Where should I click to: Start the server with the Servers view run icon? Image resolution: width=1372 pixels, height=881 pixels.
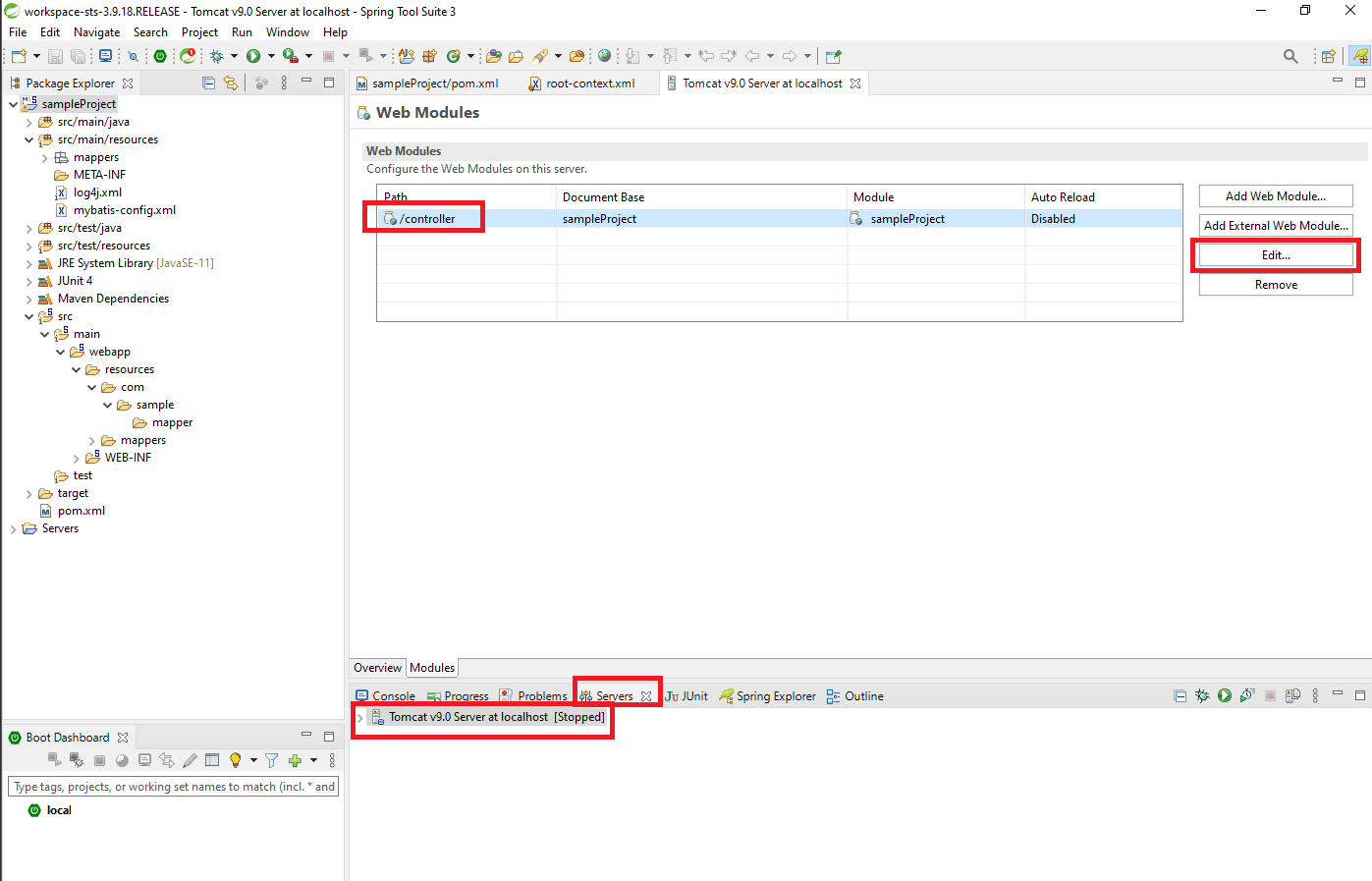click(x=1225, y=695)
